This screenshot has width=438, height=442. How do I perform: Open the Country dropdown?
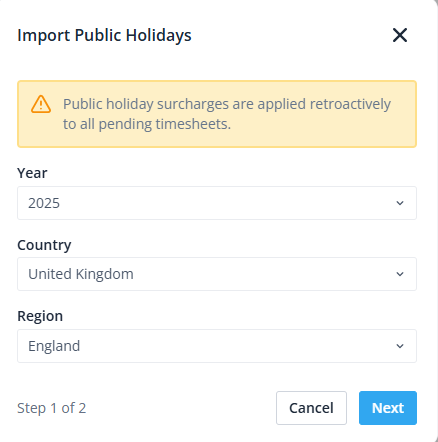click(x=217, y=274)
